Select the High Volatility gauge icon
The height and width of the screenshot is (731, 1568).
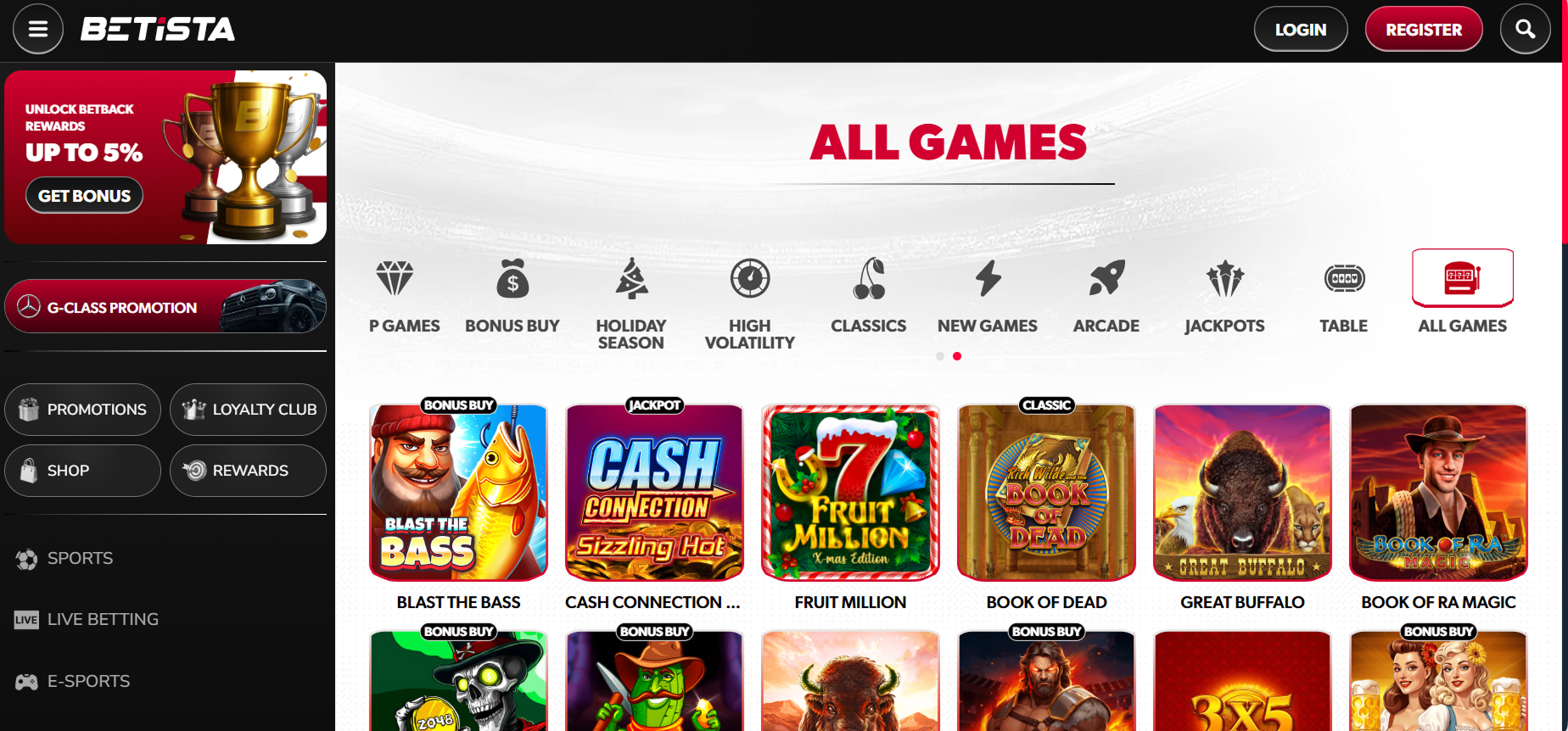(x=750, y=278)
